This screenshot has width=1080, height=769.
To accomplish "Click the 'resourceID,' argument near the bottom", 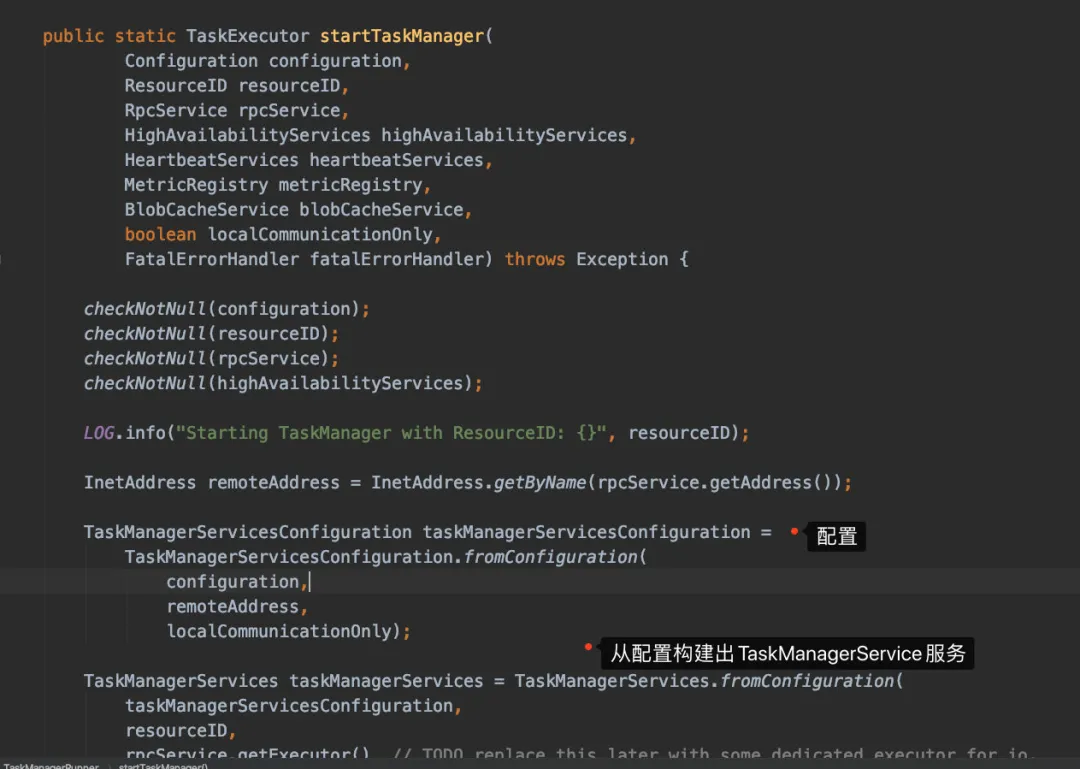I will [180, 730].
